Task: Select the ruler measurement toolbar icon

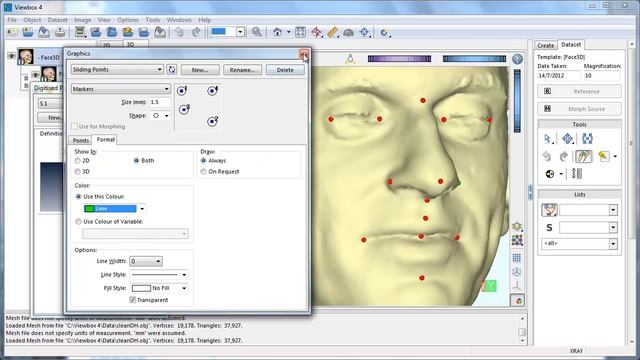Action: point(332,32)
